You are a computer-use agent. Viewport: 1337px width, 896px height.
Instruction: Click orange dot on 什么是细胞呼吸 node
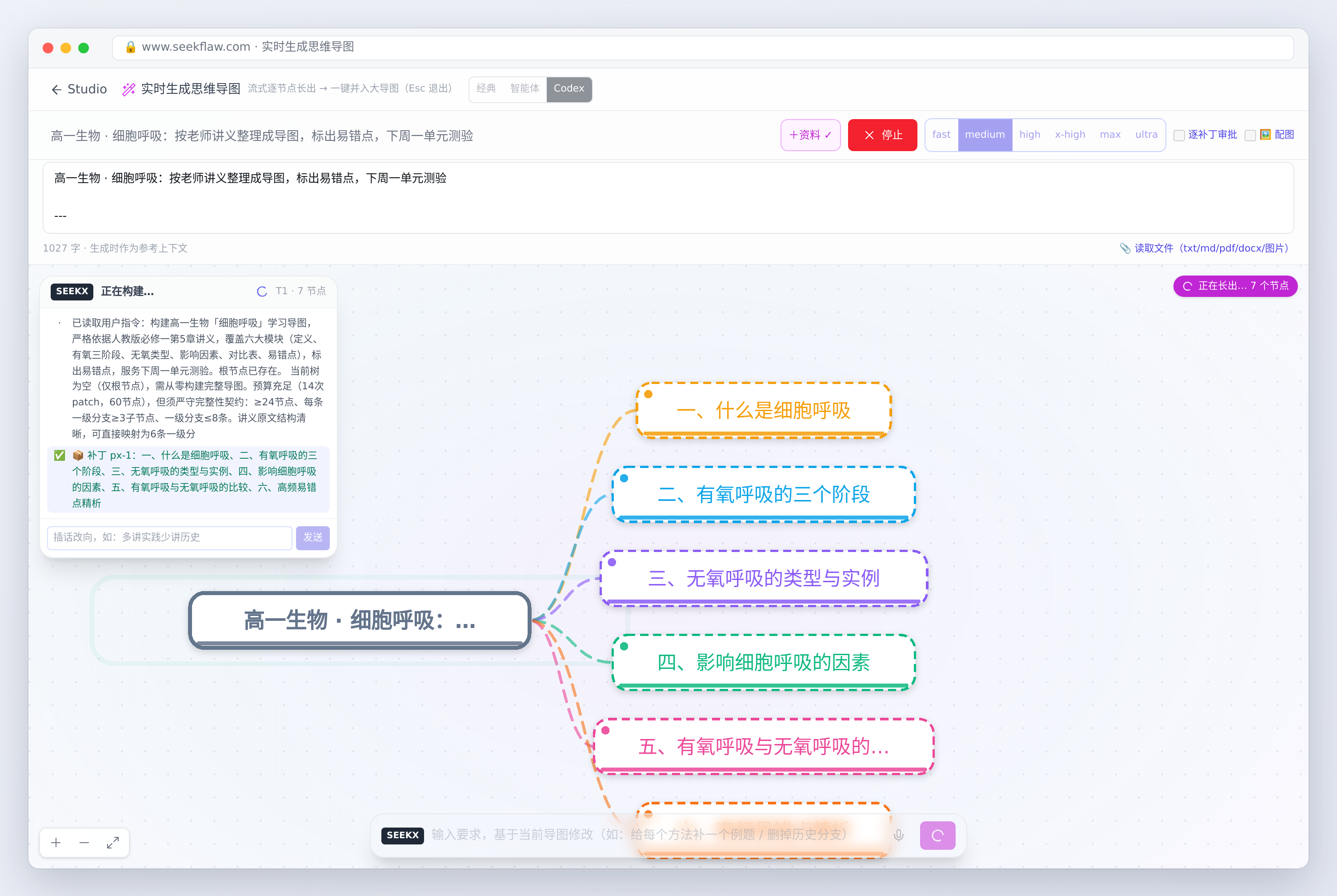[648, 394]
